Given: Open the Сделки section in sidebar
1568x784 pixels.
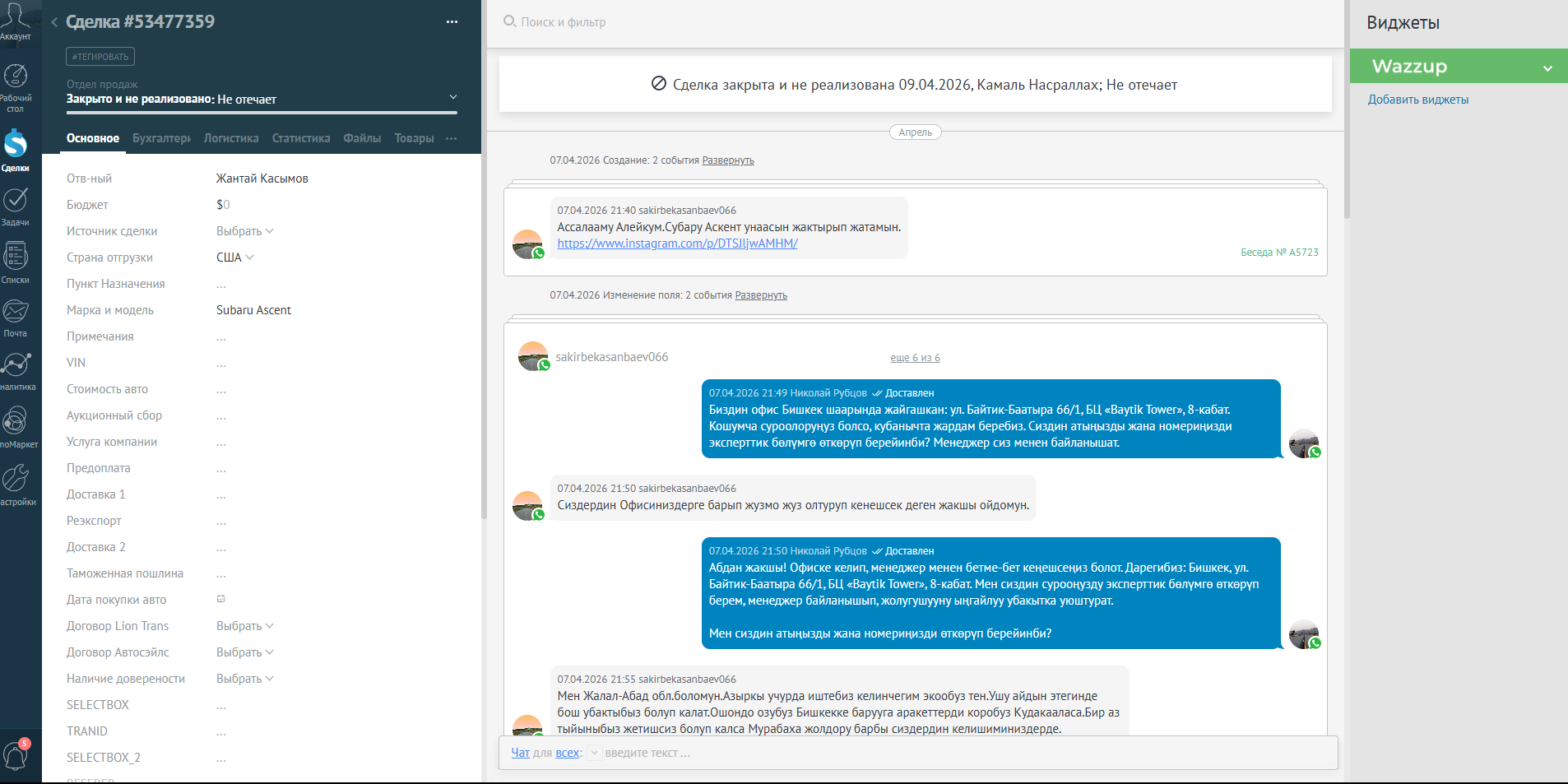Looking at the screenshot, I should tap(16, 150).
